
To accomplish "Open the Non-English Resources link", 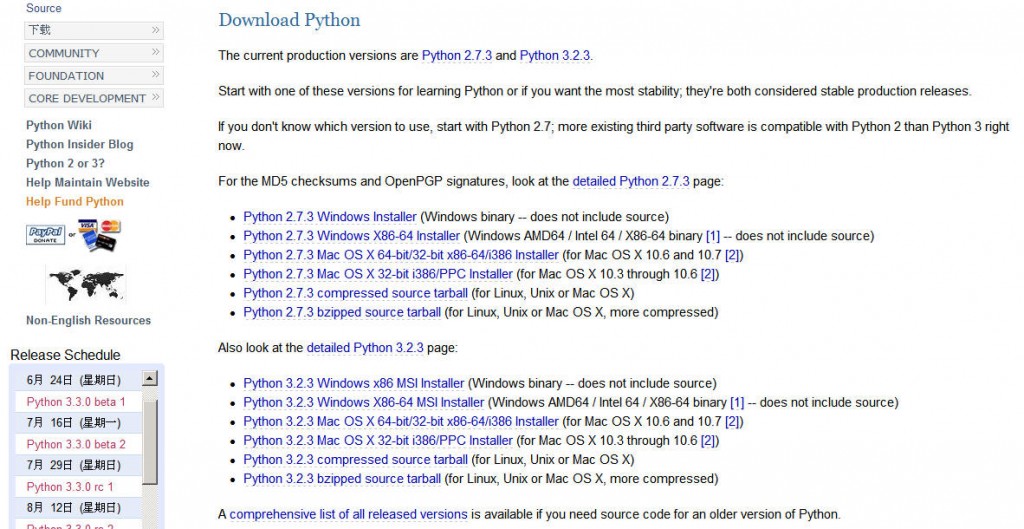I will tap(88, 320).
